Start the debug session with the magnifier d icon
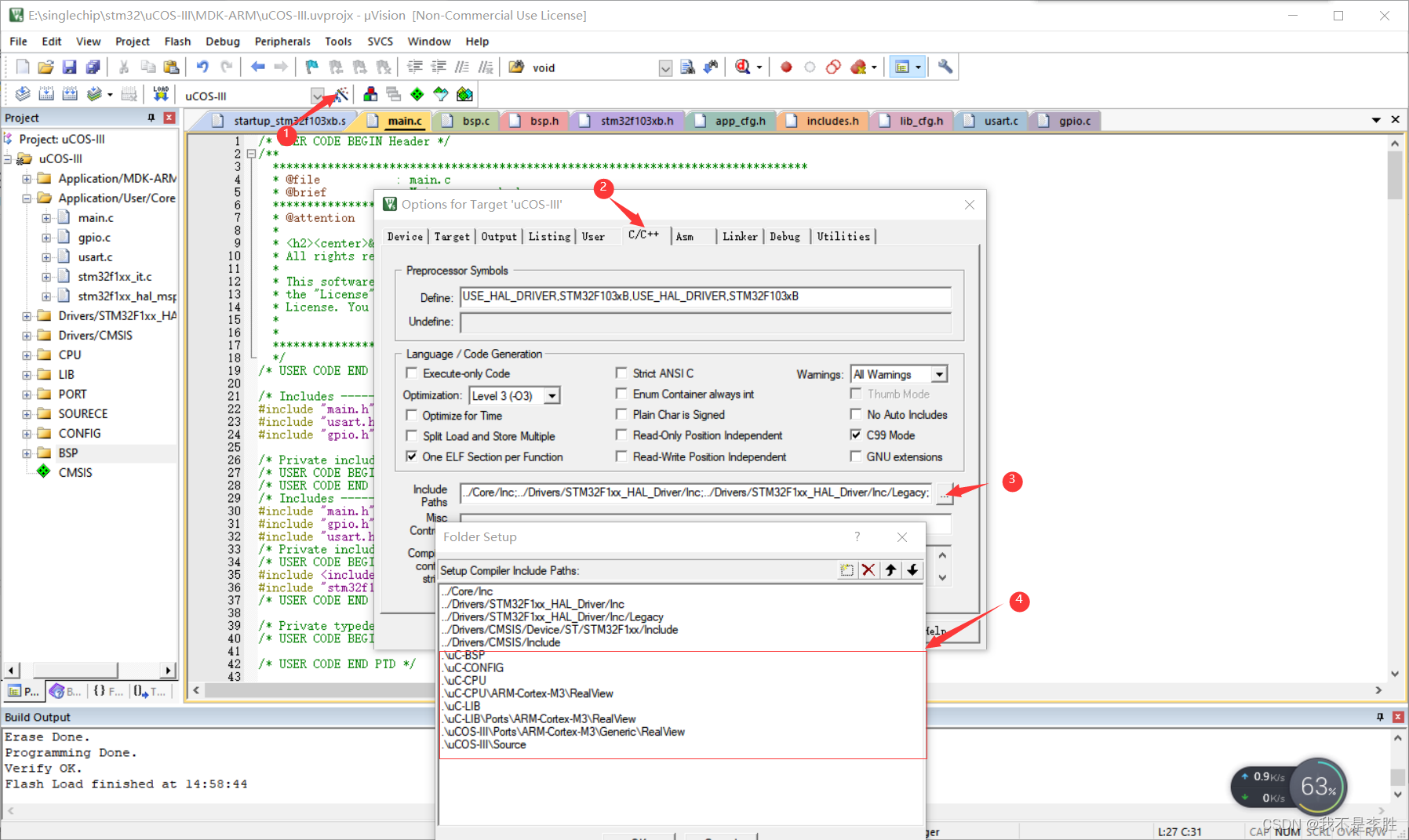Image resolution: width=1409 pixels, height=840 pixels. 743,67
